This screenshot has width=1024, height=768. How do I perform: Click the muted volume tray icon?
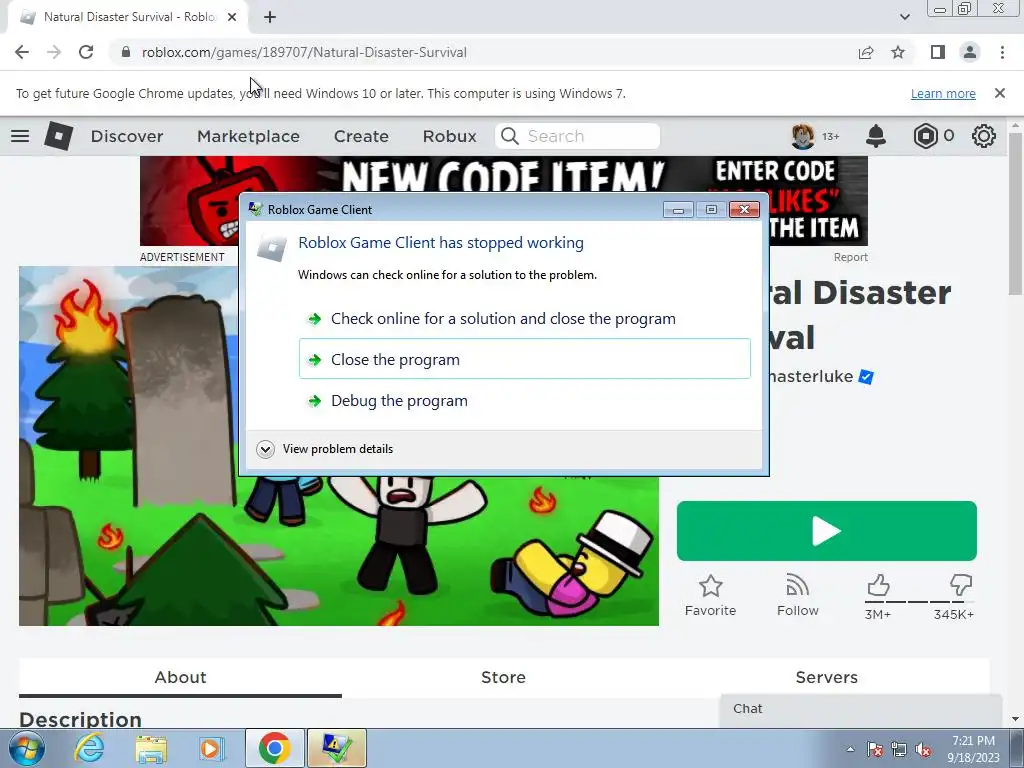(x=923, y=749)
